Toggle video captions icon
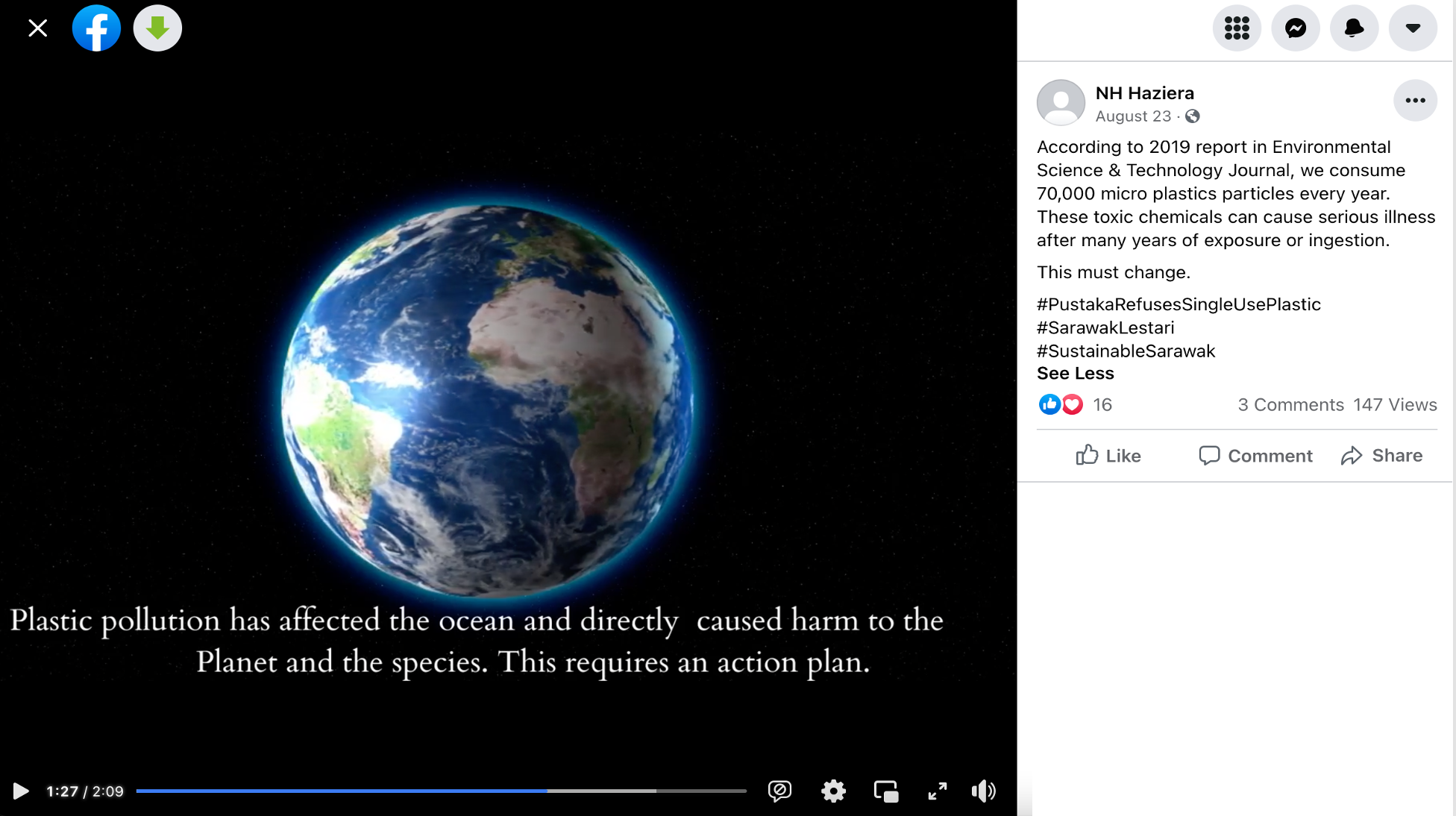The height and width of the screenshot is (816, 1456). tap(779, 791)
